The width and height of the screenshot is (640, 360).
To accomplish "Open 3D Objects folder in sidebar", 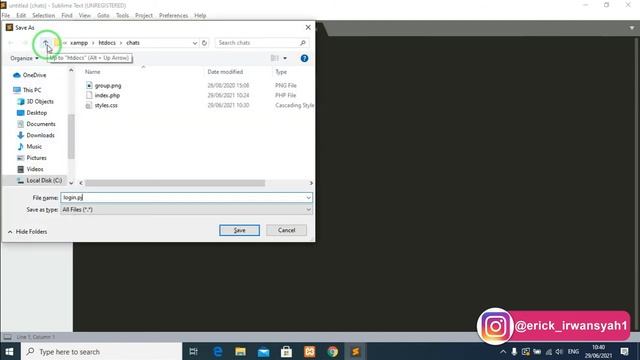I will pos(36,101).
